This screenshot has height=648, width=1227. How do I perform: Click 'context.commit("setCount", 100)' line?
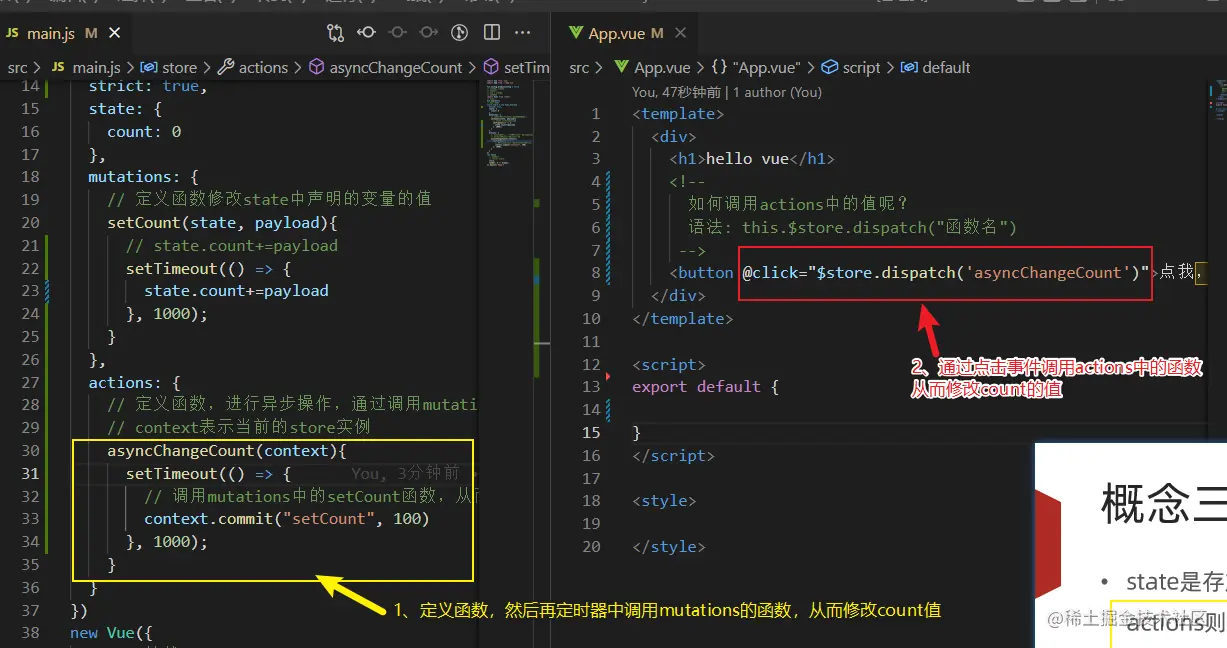(x=287, y=519)
